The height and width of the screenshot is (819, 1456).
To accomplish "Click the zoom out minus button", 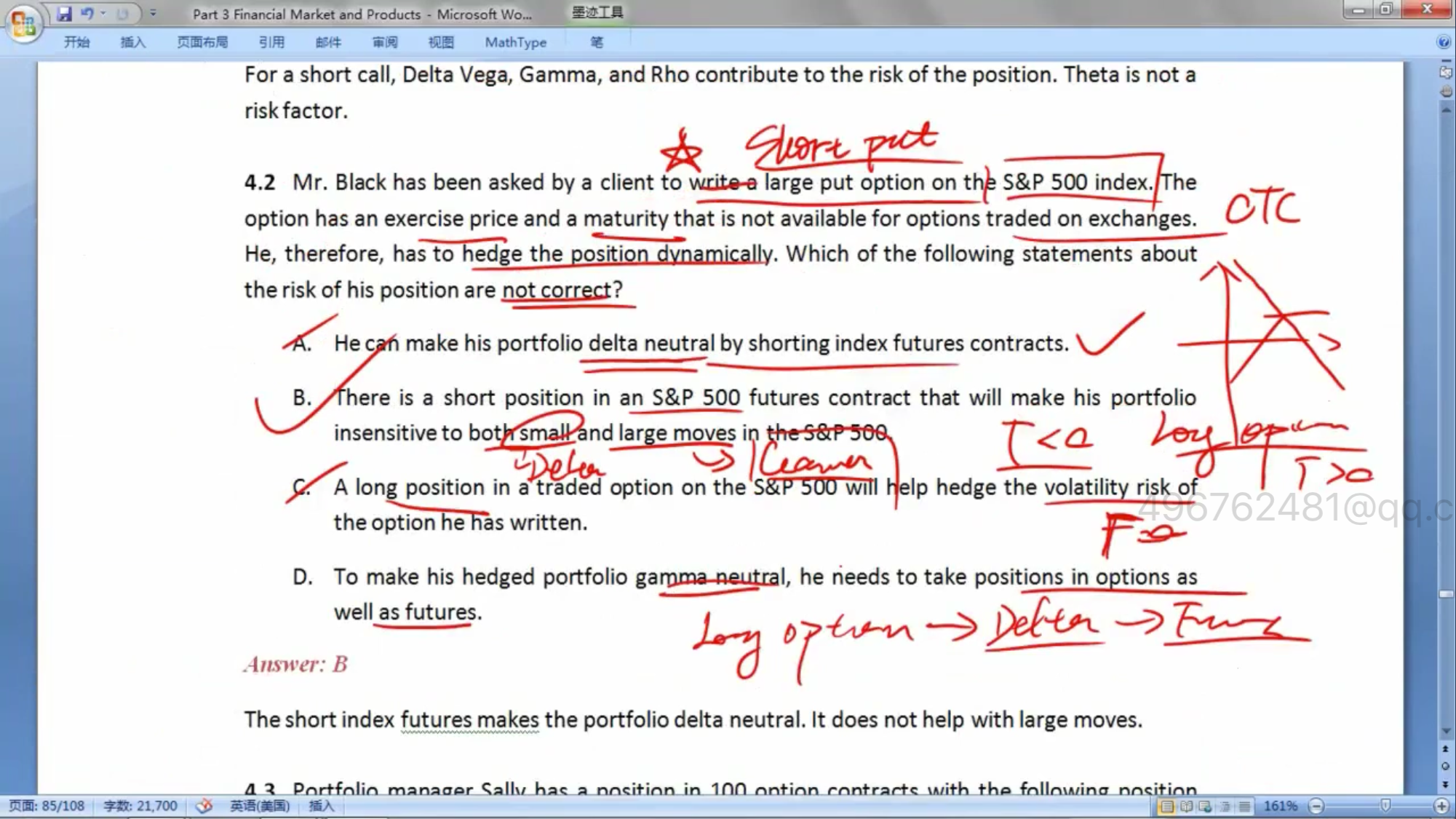I will (x=1316, y=806).
